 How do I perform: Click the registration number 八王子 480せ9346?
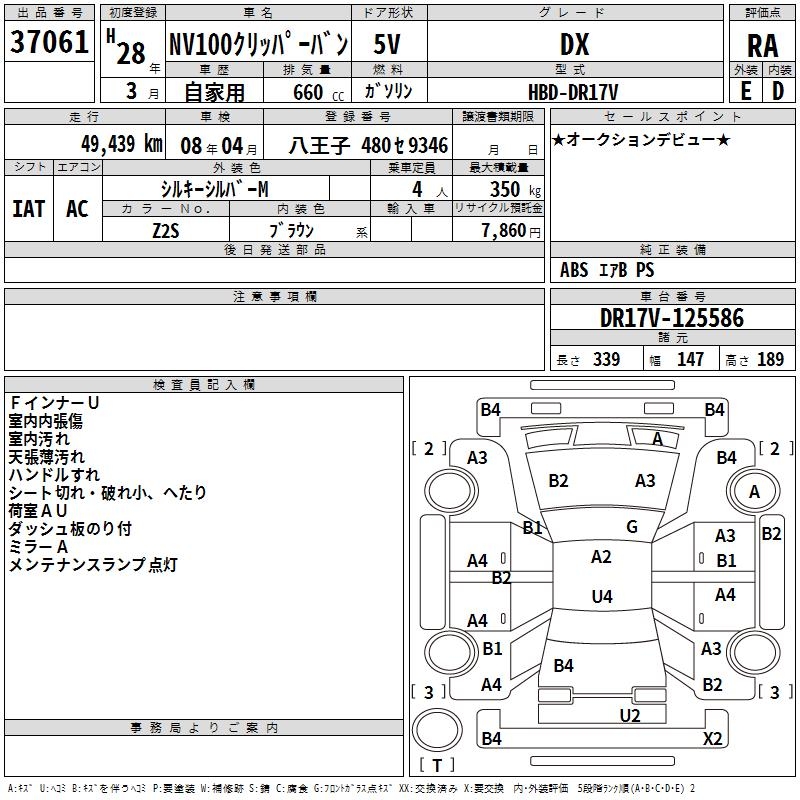pyautogui.click(x=368, y=145)
